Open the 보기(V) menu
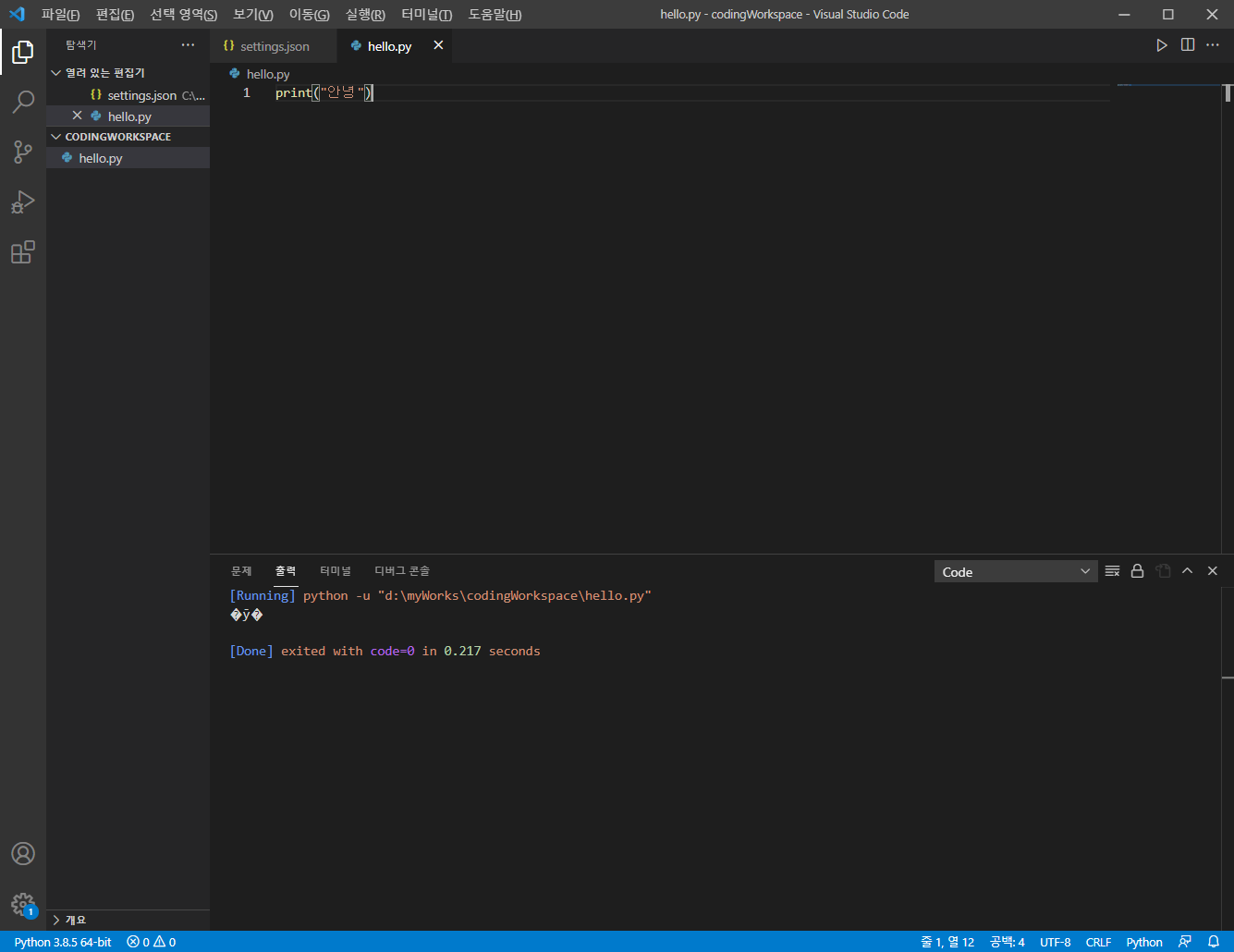1234x952 pixels. click(253, 14)
